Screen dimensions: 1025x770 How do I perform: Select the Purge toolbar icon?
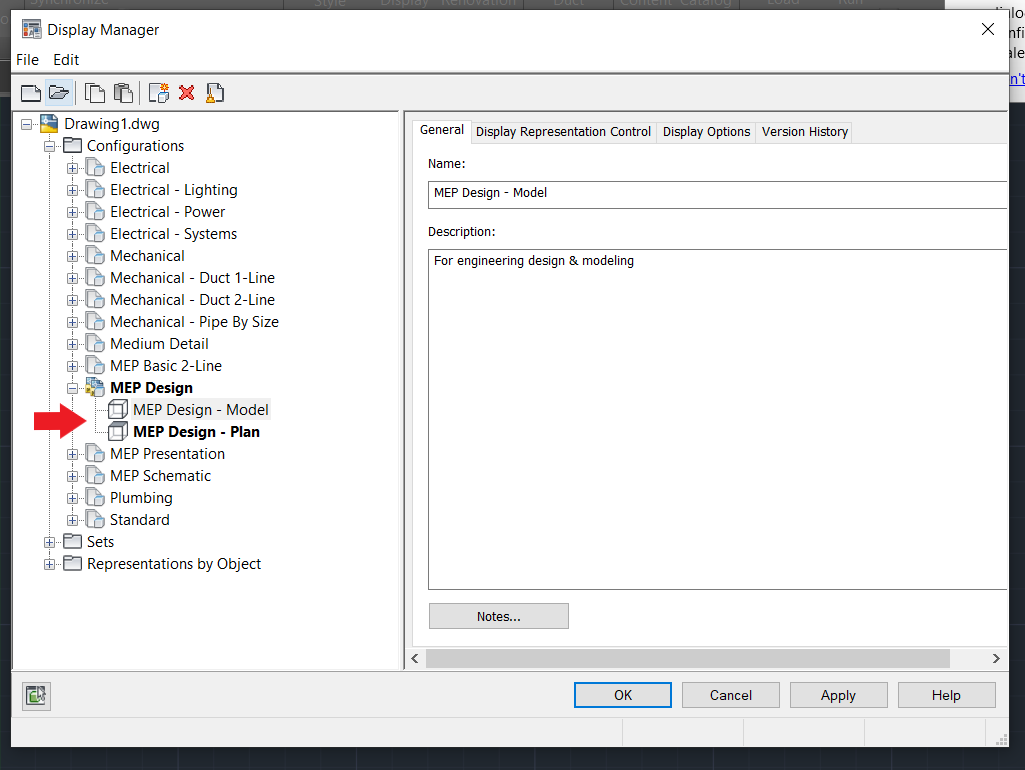click(x=214, y=92)
